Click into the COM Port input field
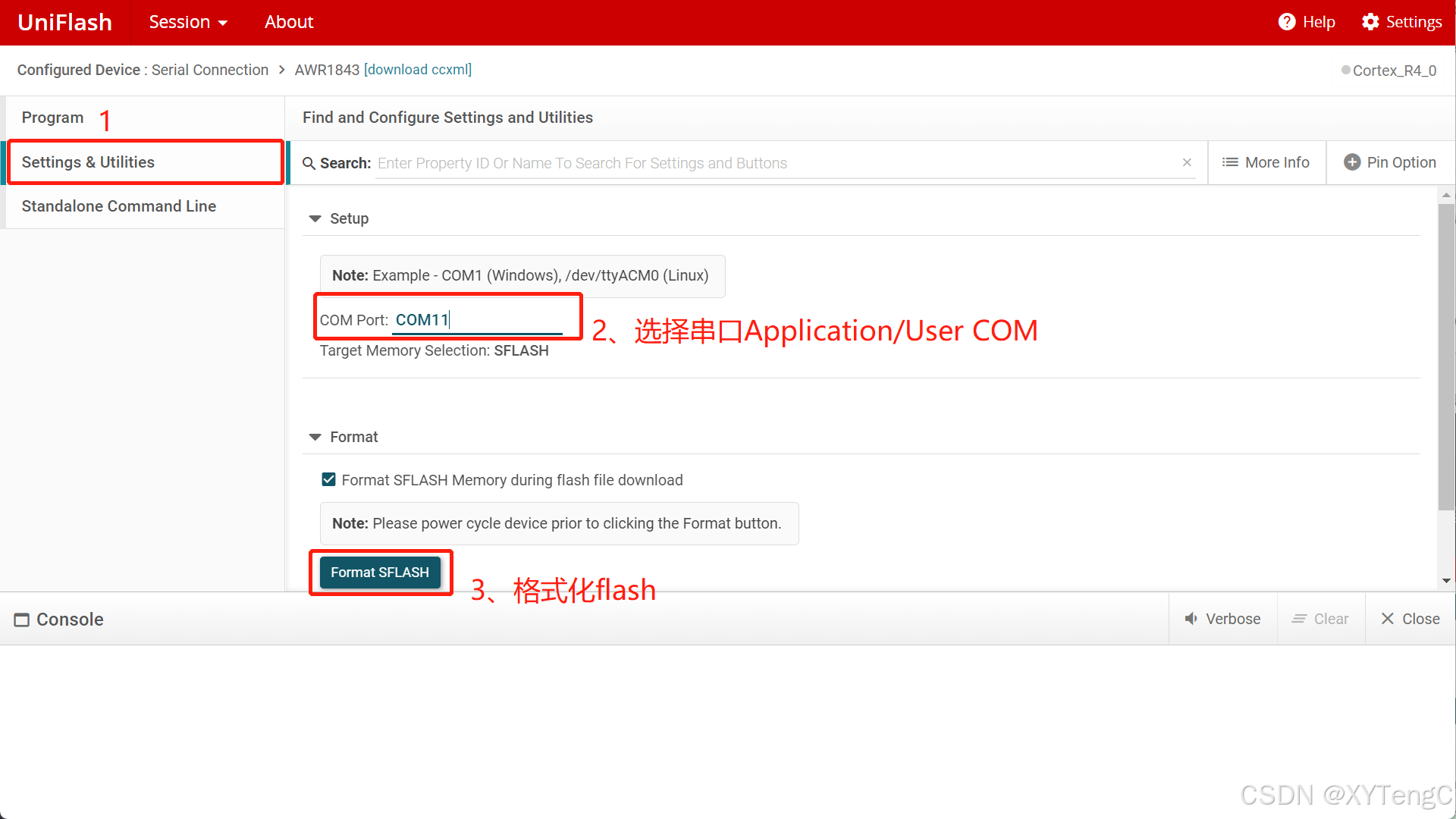 point(478,320)
